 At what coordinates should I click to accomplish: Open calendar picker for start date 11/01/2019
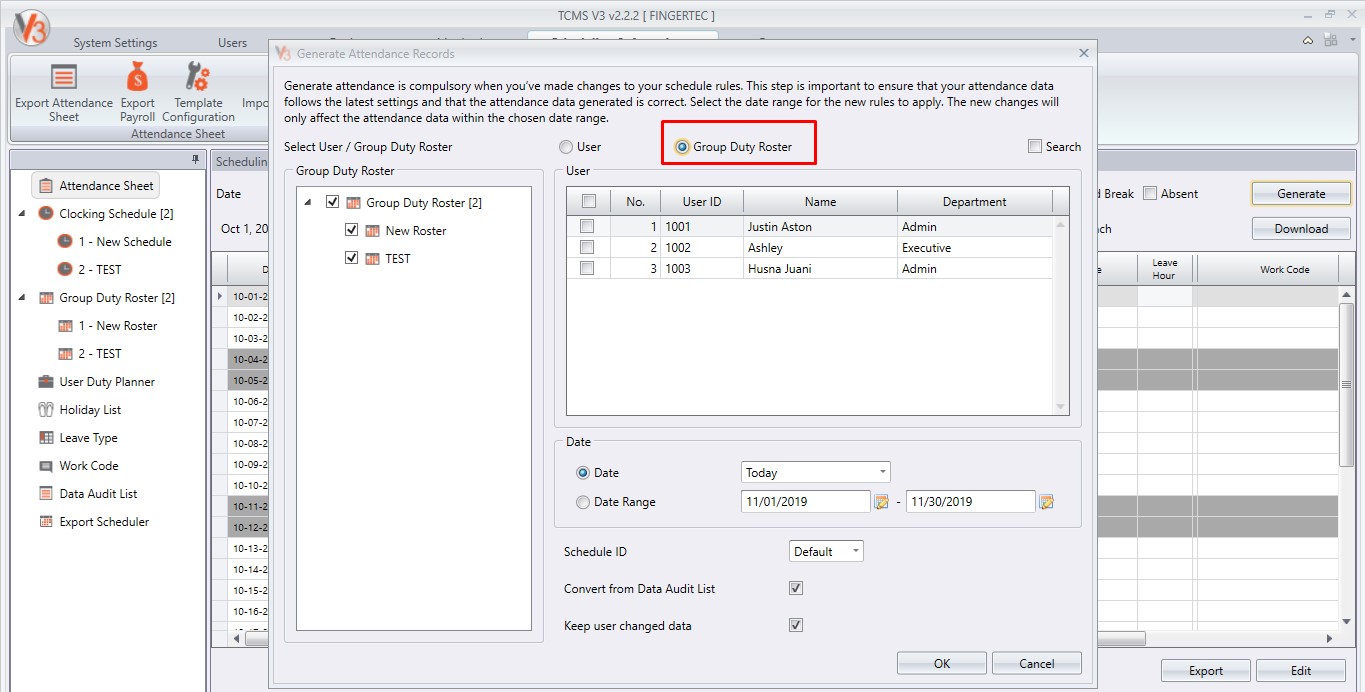(881, 502)
